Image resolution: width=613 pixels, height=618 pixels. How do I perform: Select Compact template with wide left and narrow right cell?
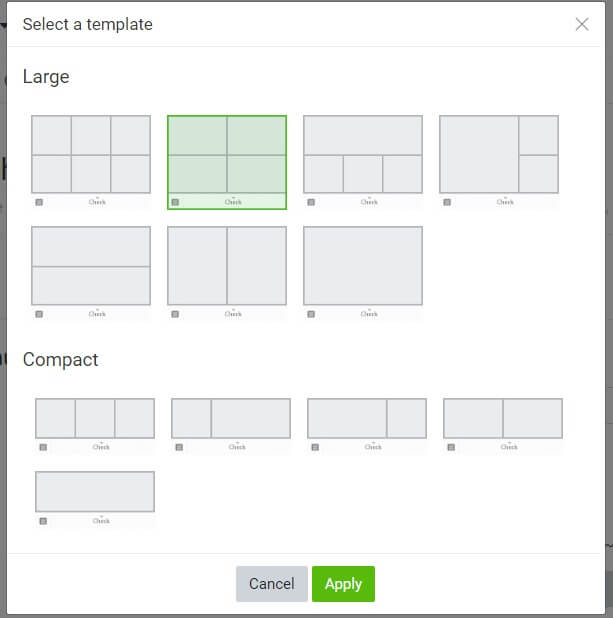coord(367,426)
